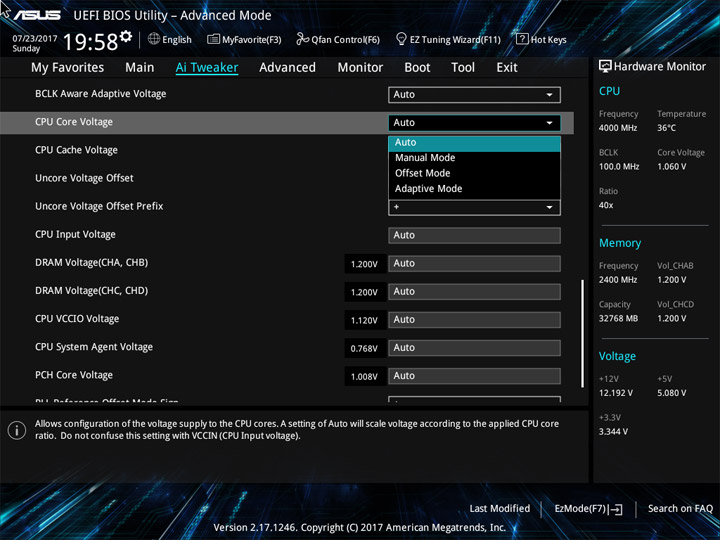
Task: Click the 40x Ratio value
Action: click(x=606, y=205)
